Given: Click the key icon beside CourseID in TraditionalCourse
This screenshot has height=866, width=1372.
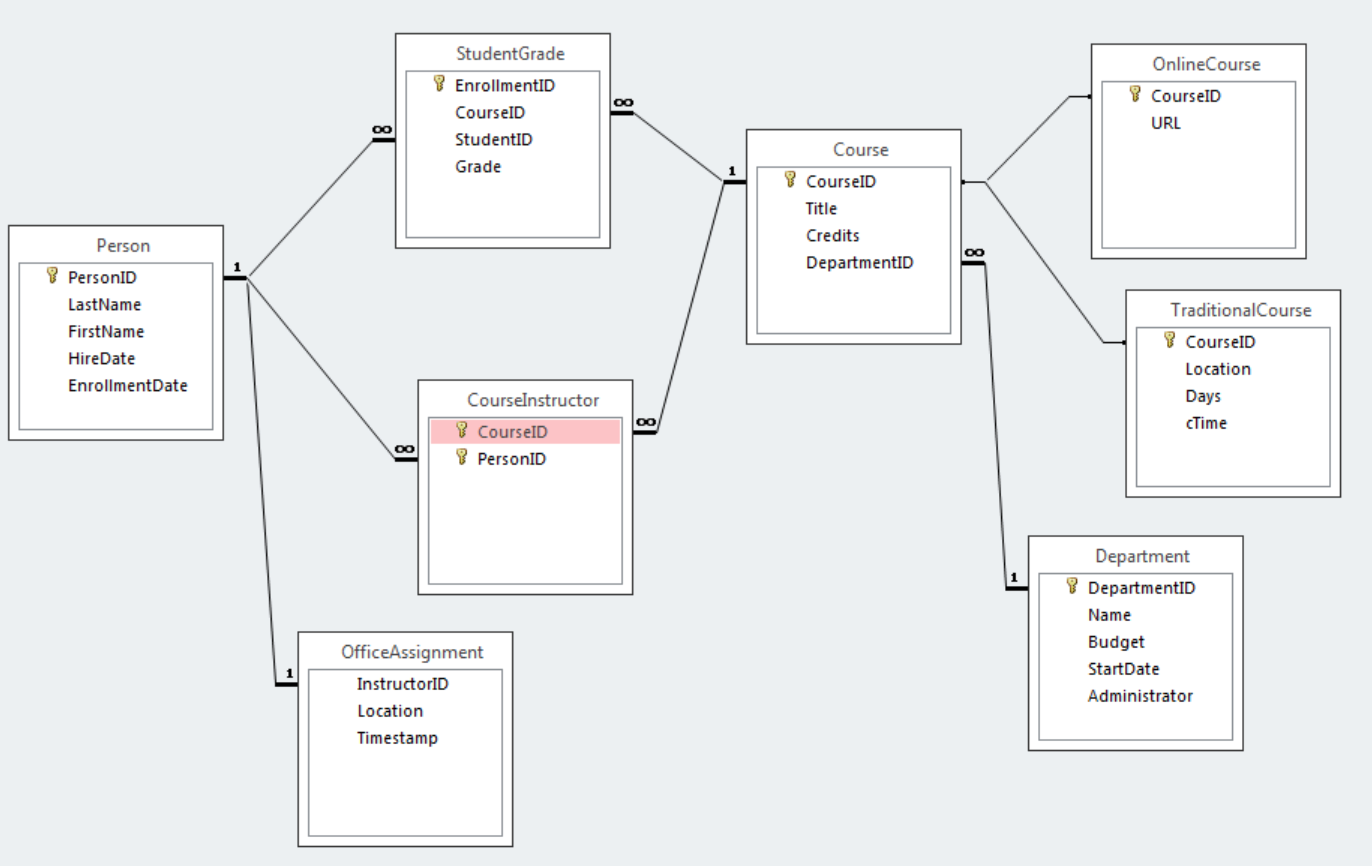Looking at the screenshot, I should click(x=1170, y=341).
